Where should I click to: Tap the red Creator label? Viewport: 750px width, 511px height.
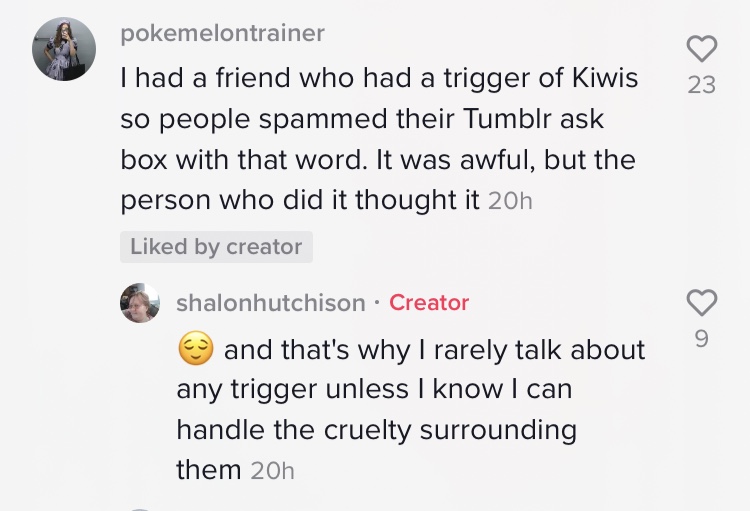[429, 303]
